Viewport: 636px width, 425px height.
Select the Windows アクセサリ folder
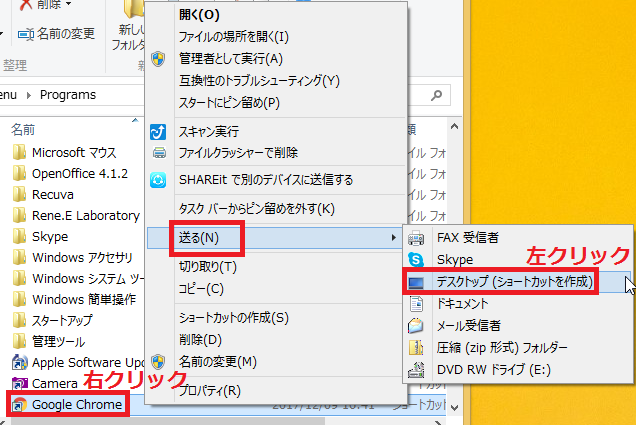pos(72,258)
